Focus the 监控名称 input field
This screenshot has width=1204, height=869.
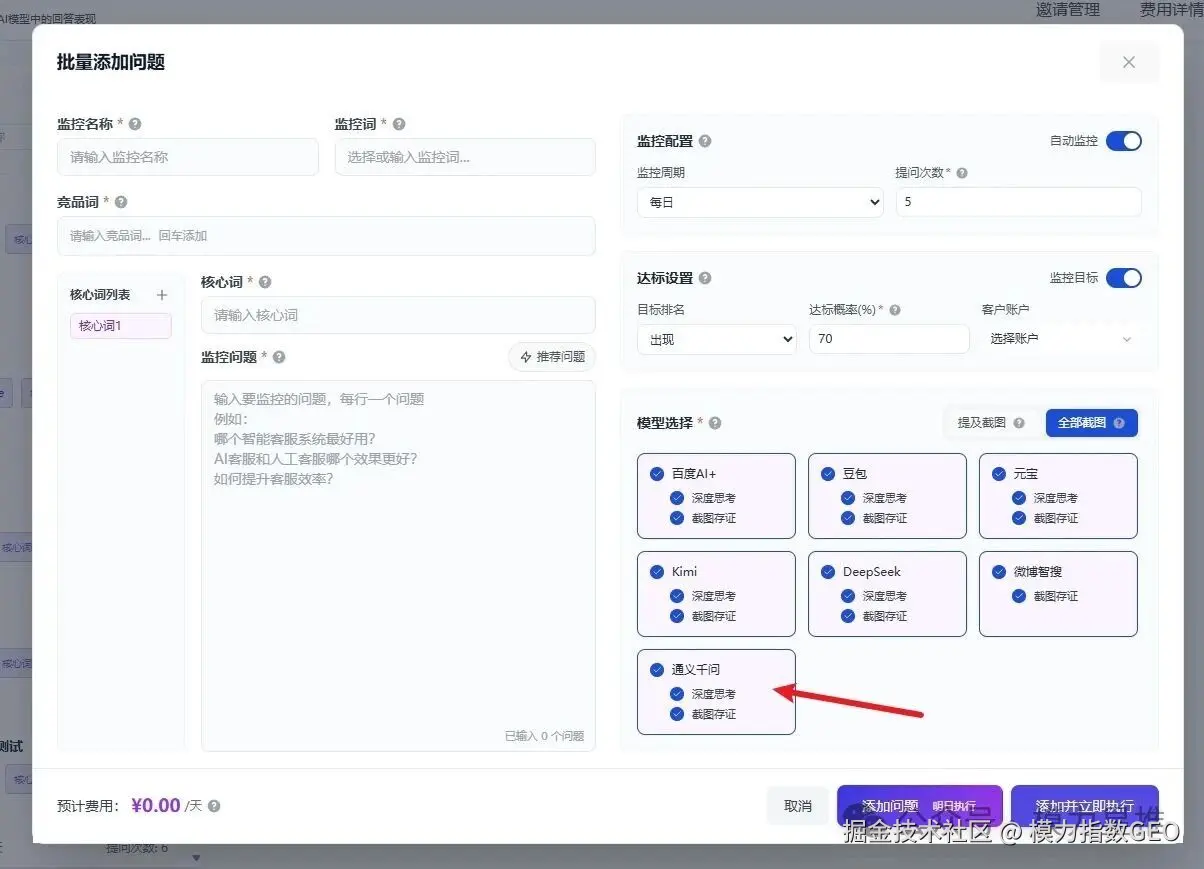point(188,157)
